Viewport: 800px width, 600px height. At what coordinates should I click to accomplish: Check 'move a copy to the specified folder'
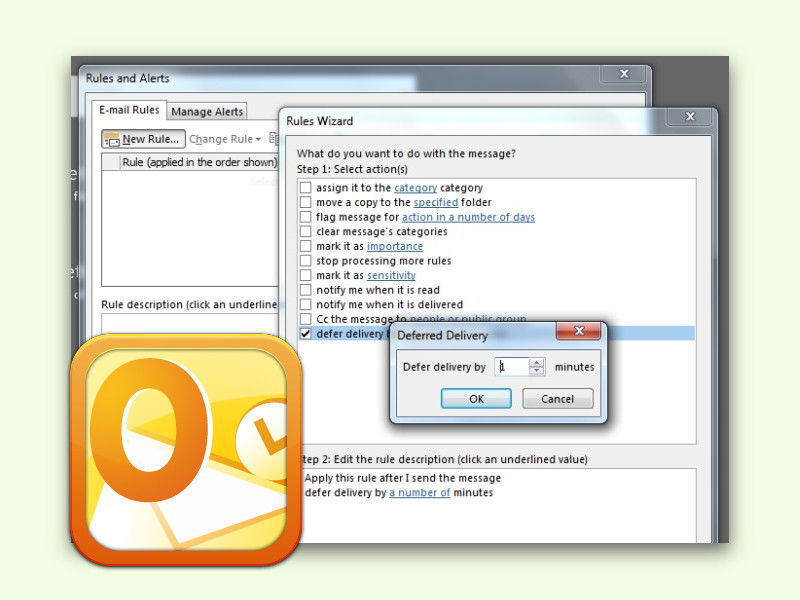[305, 202]
